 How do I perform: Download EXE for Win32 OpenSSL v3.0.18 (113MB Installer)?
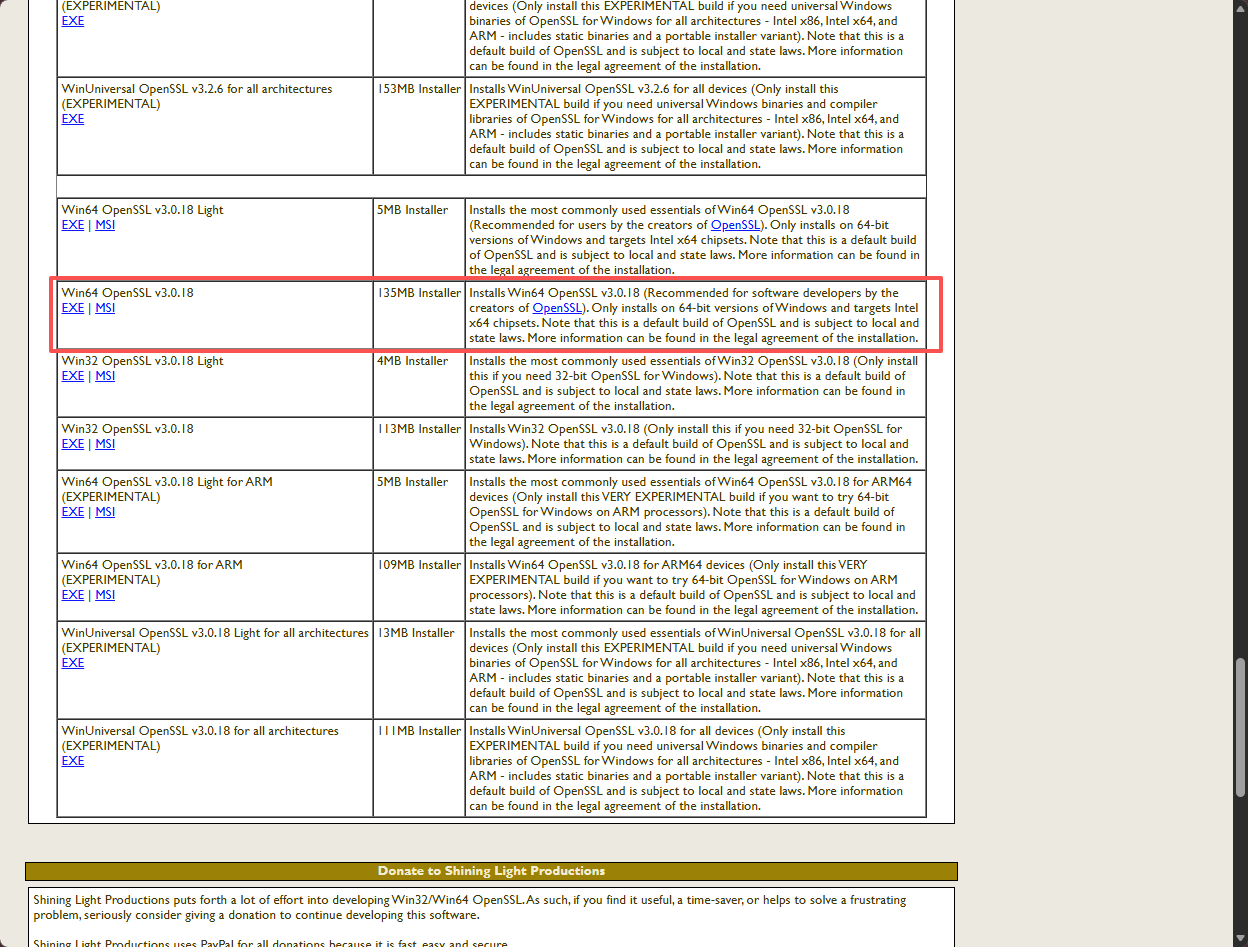click(73, 444)
